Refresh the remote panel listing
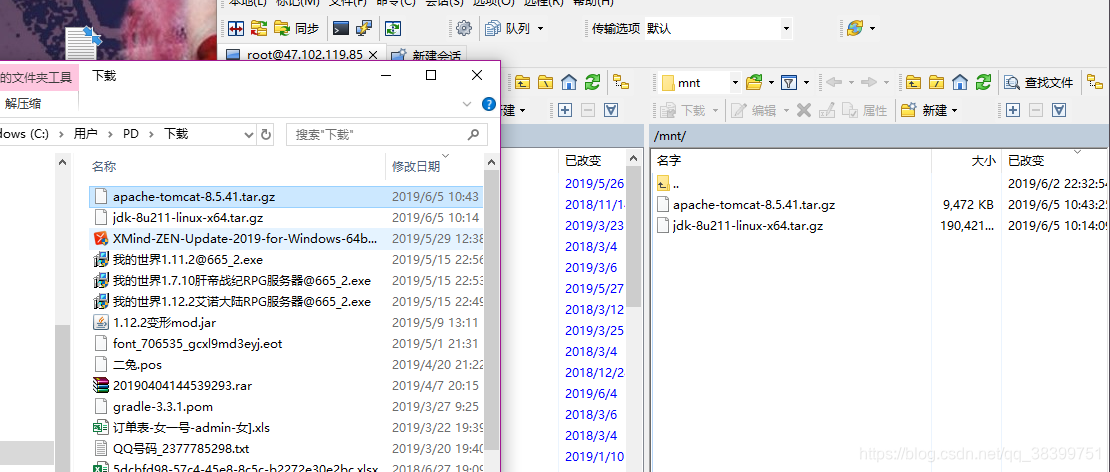 (x=983, y=83)
